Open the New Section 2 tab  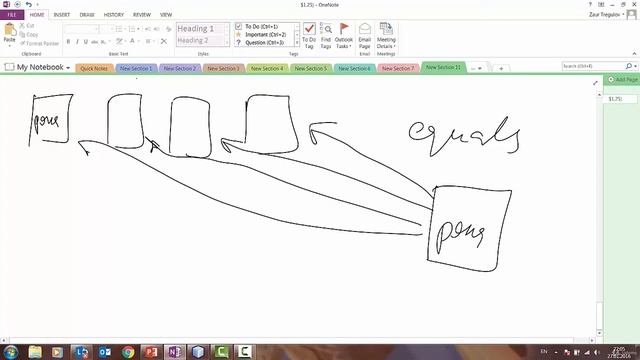pos(180,69)
